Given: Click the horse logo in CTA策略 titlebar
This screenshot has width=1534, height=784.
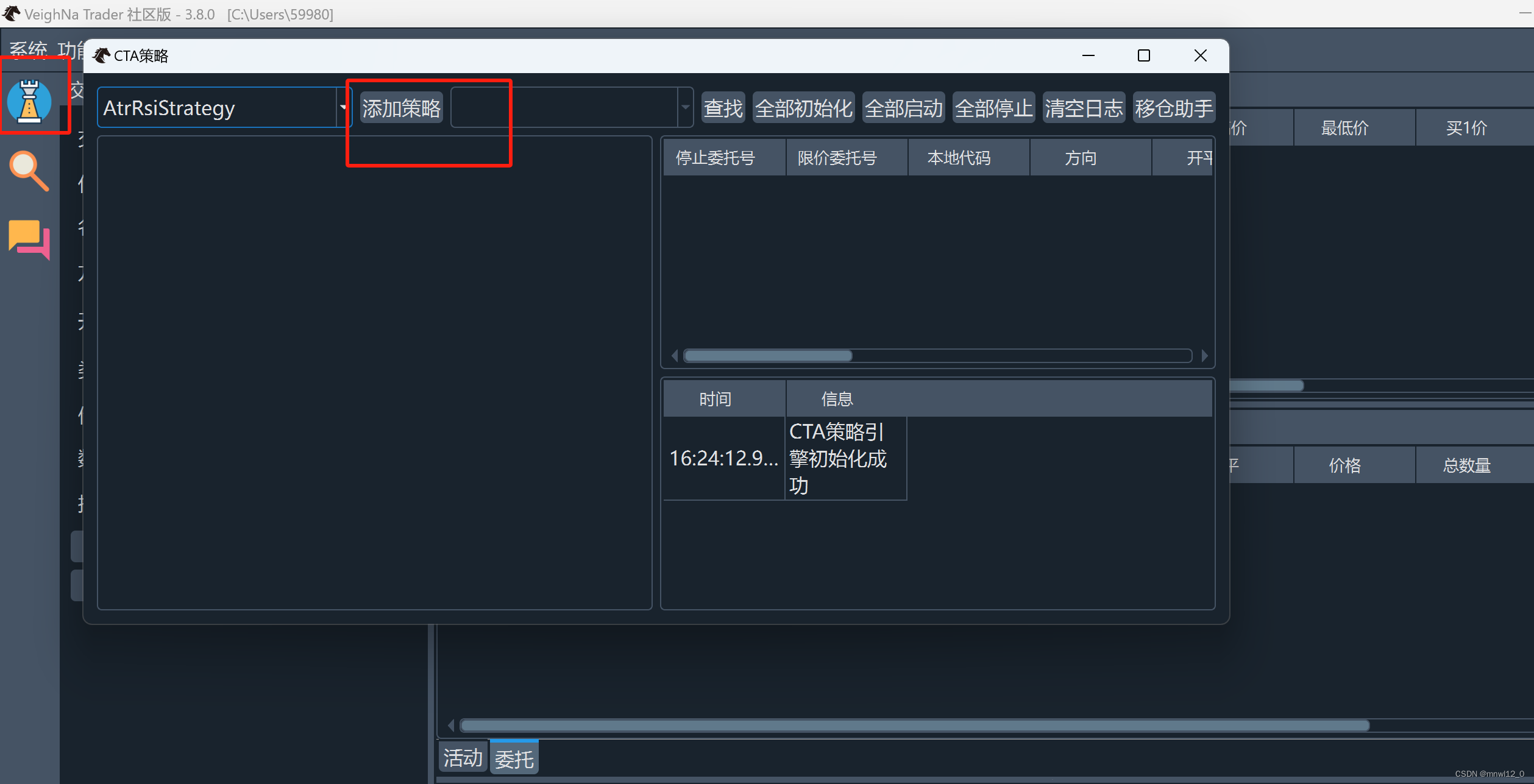Looking at the screenshot, I should click(x=101, y=56).
